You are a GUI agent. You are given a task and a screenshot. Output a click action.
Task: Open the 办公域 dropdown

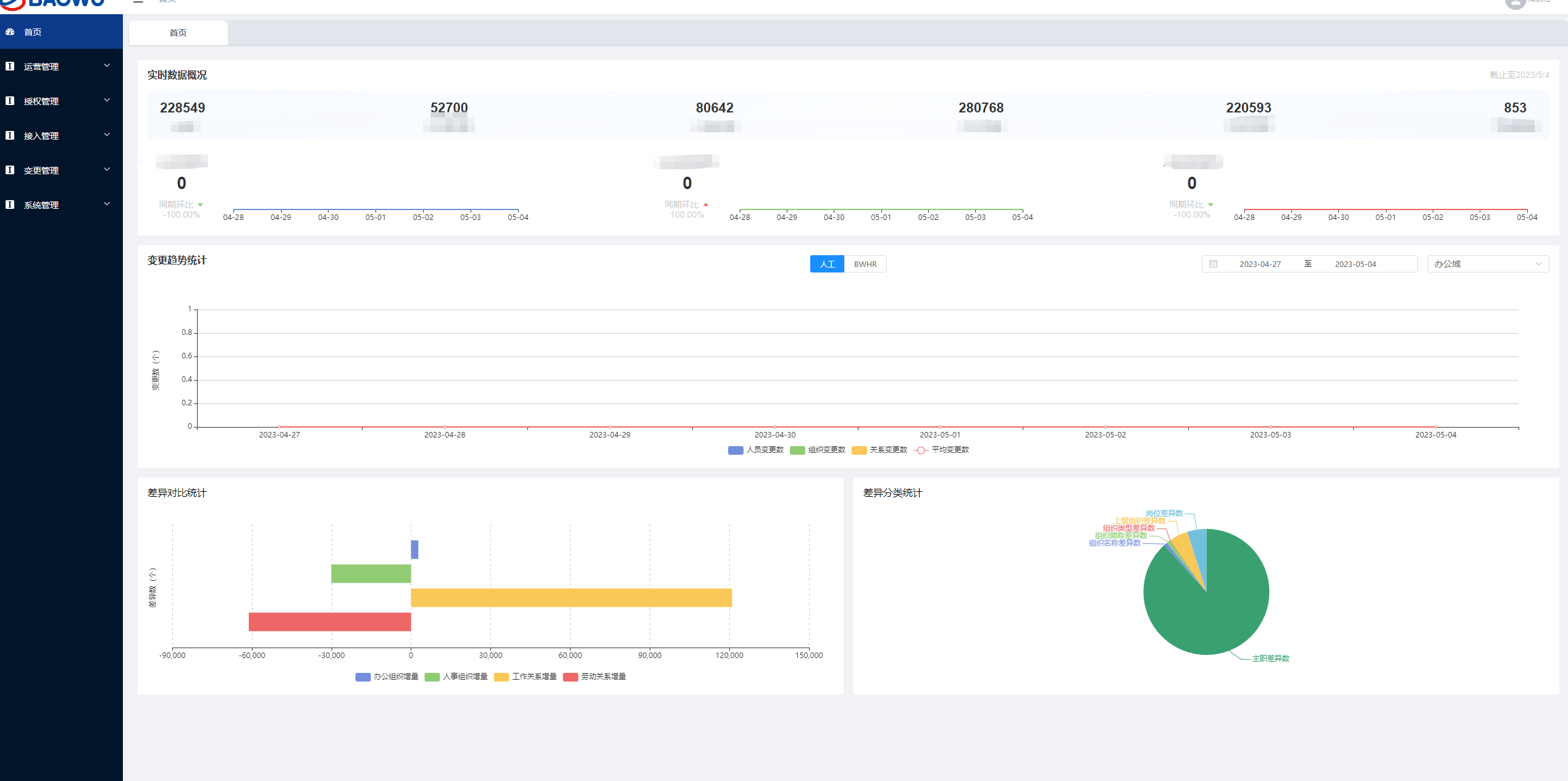pyautogui.click(x=1488, y=264)
